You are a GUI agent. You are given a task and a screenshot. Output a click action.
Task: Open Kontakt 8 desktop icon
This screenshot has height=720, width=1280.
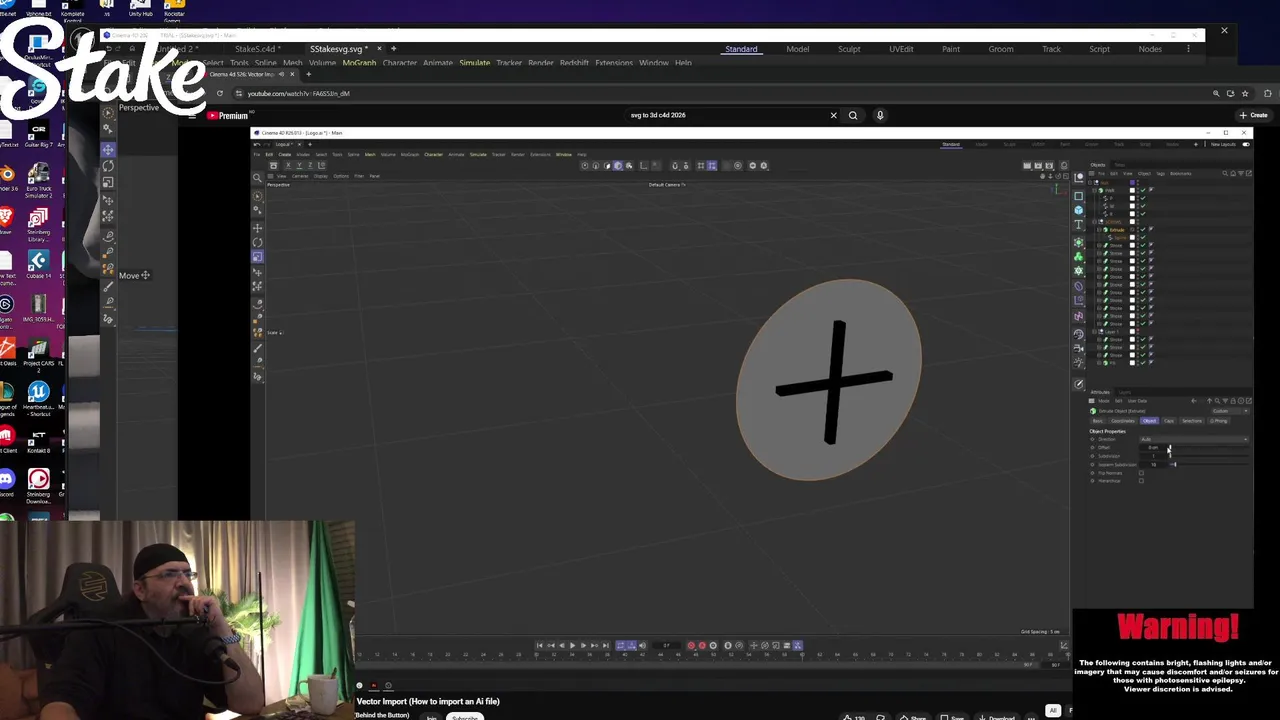pos(39,438)
